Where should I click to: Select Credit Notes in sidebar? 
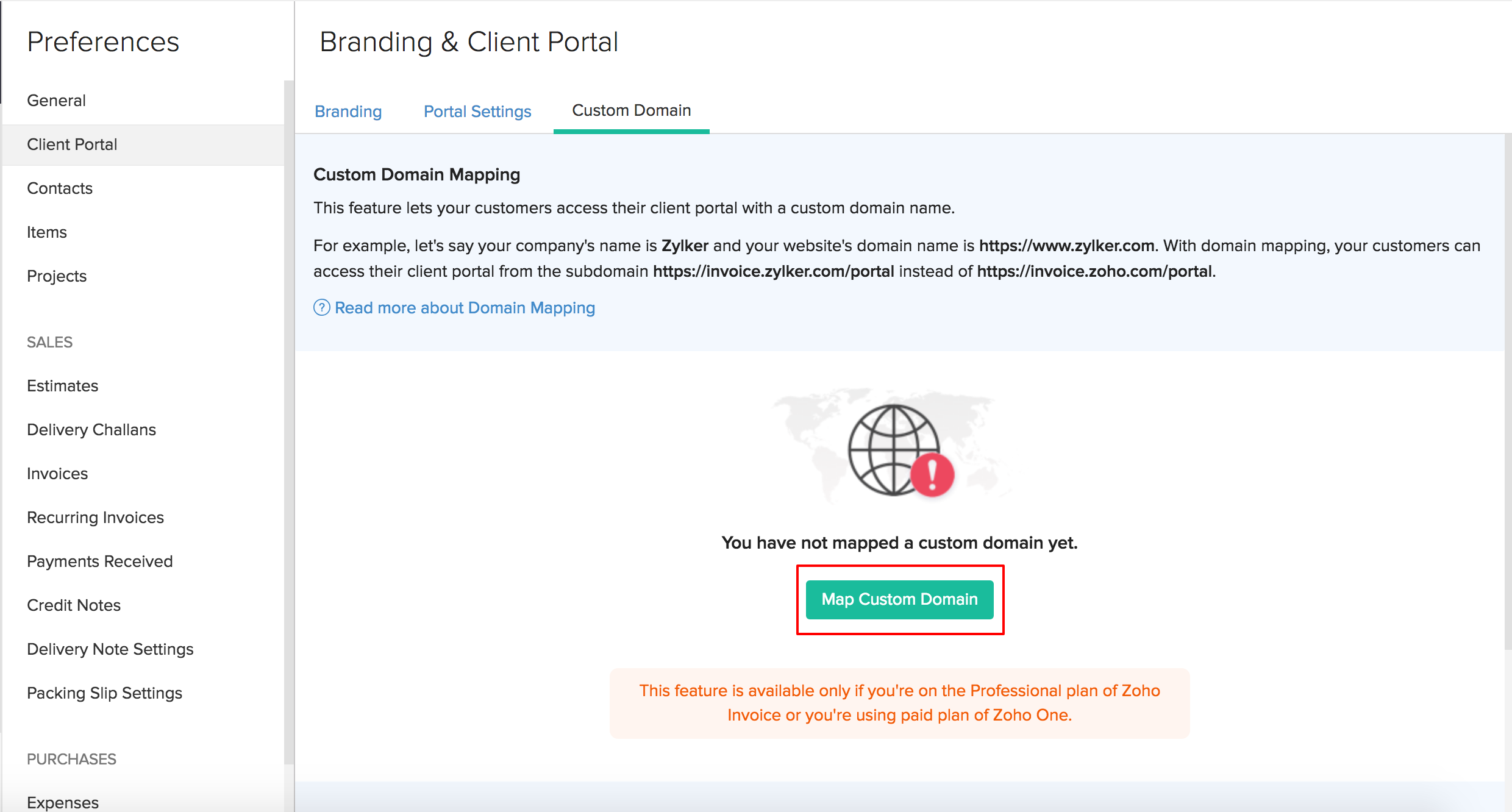pos(74,605)
